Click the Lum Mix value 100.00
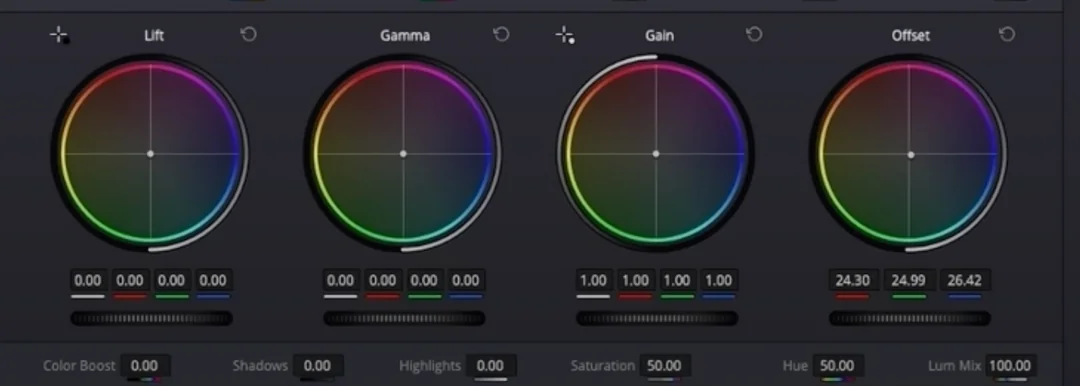The height and width of the screenshot is (386, 1080). click(x=1010, y=365)
